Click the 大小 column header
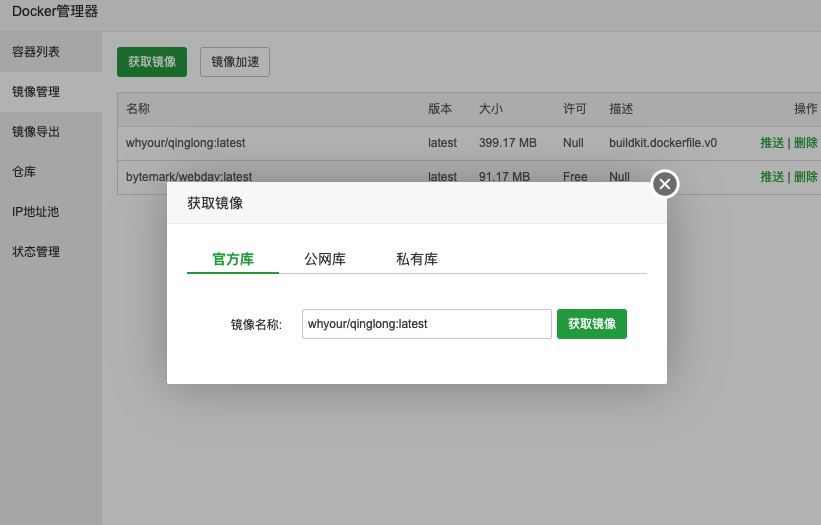The width and height of the screenshot is (821, 525). (491, 109)
